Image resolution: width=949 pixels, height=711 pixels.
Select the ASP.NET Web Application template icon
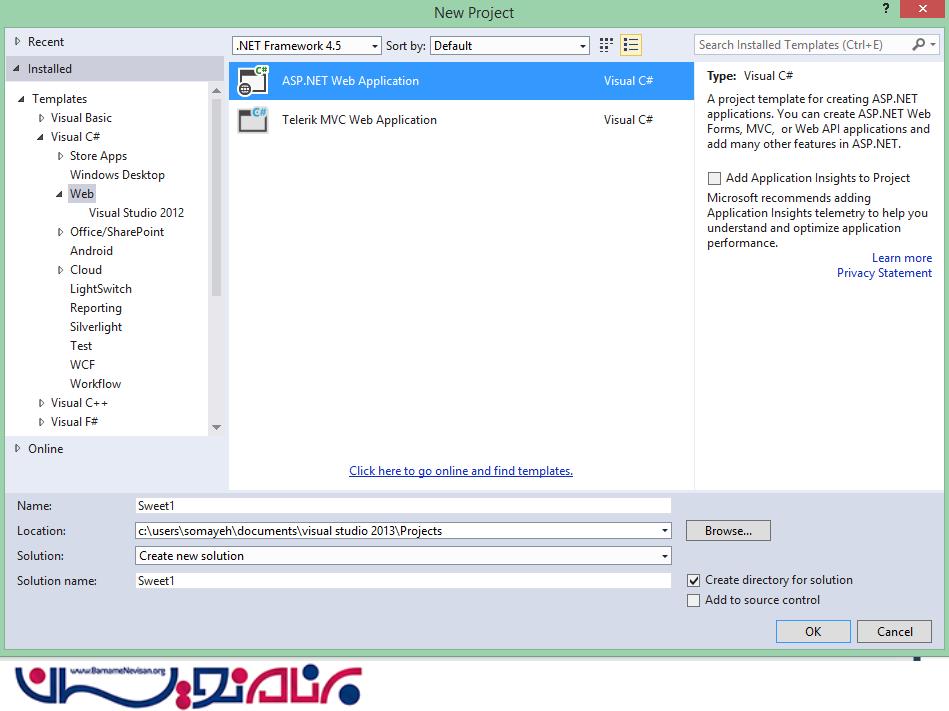pos(253,81)
